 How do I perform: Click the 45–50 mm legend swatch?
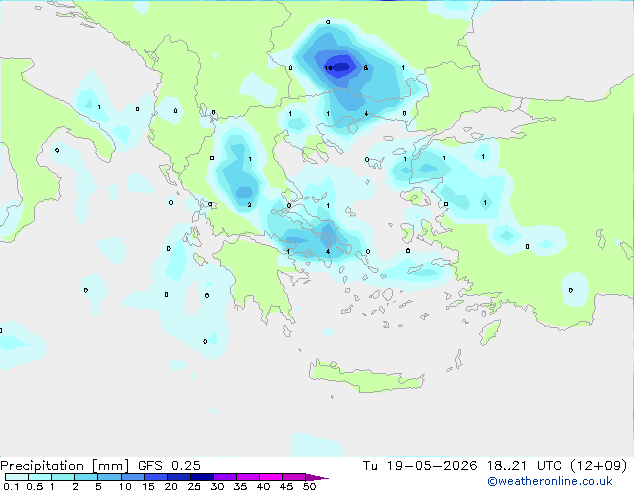294,477
